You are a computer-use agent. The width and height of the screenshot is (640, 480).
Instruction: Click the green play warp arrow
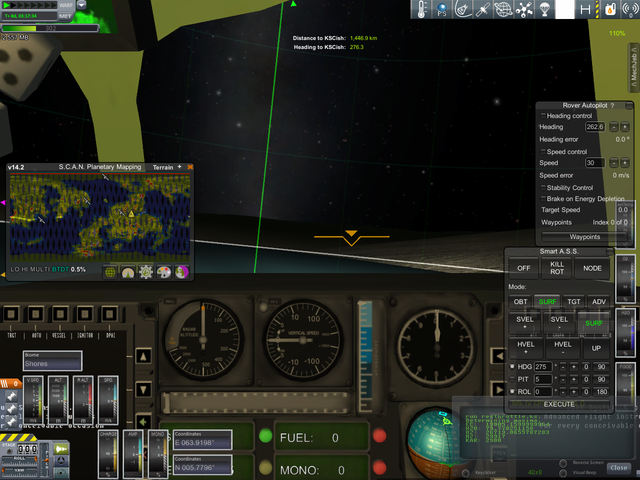(7, 5)
